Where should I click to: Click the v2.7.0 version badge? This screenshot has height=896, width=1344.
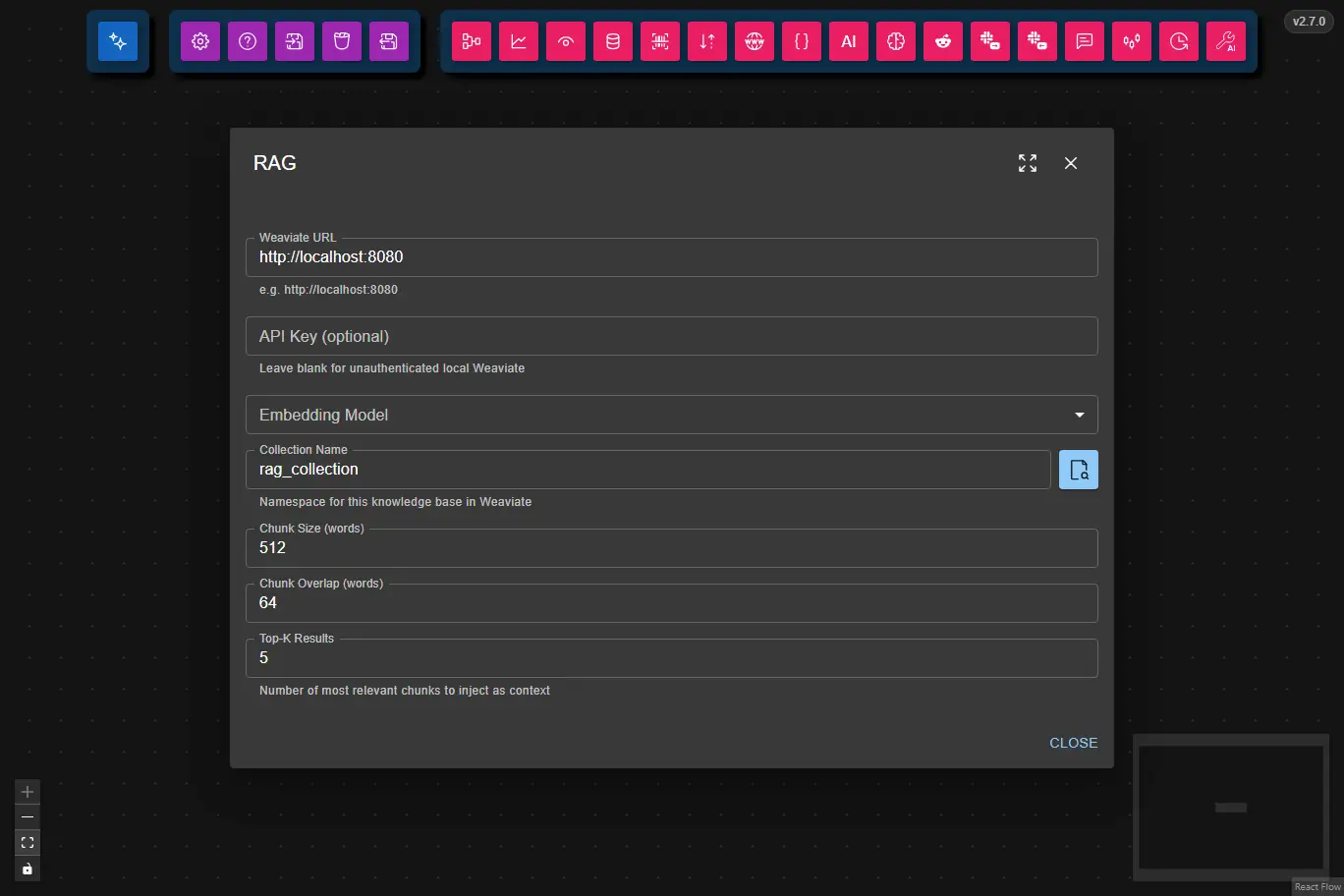point(1309,22)
